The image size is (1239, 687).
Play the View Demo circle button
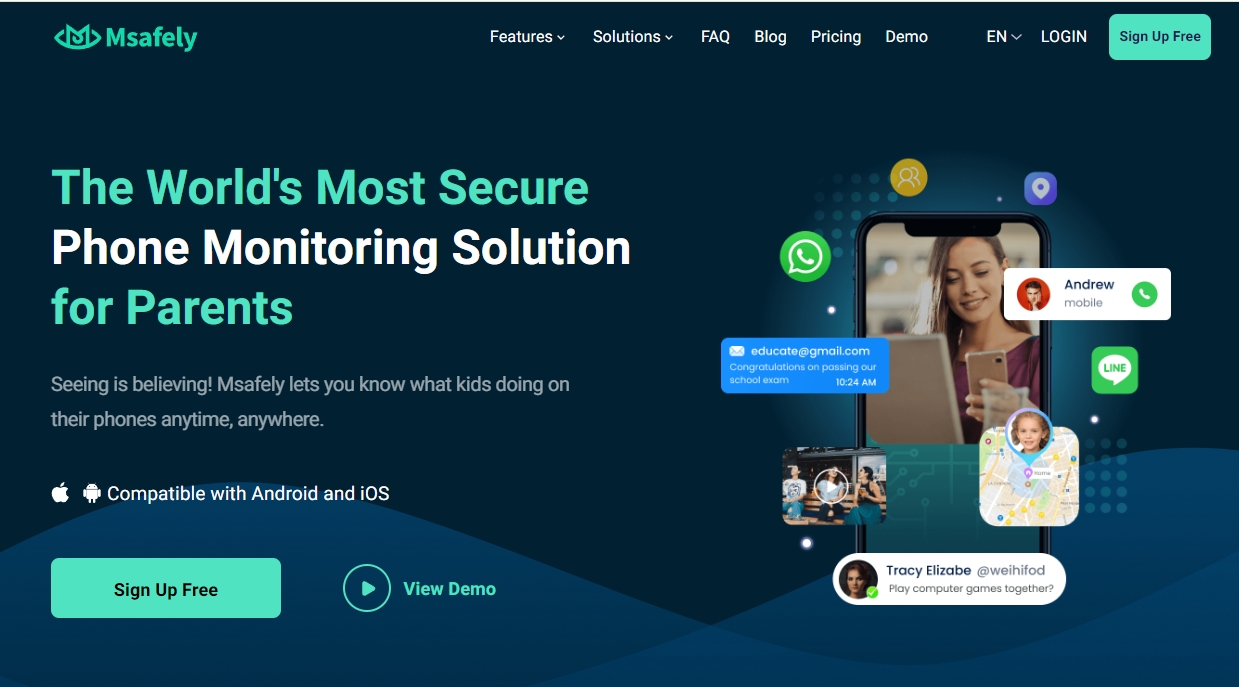367,589
